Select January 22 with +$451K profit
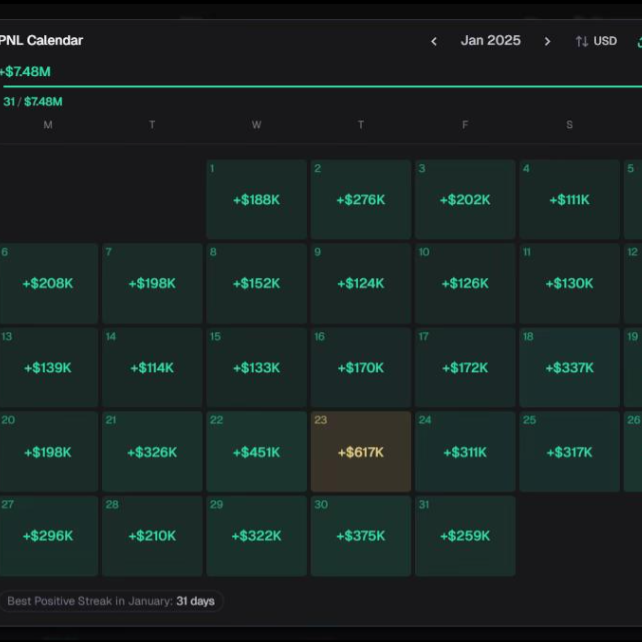 tap(256, 452)
